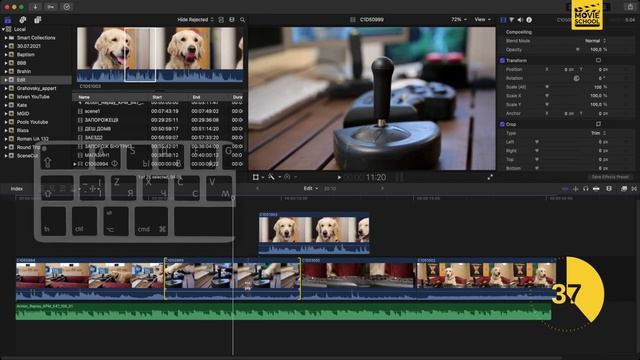Go back in timeline history
Image resolution: width=640 pixels, height=360 pixels.
[x=257, y=189]
